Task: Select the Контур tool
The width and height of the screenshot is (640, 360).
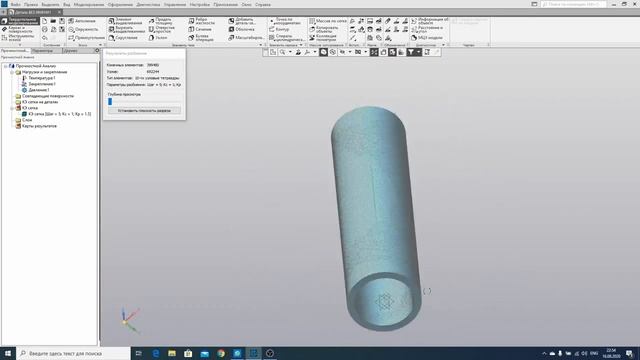Action: (x=279, y=29)
